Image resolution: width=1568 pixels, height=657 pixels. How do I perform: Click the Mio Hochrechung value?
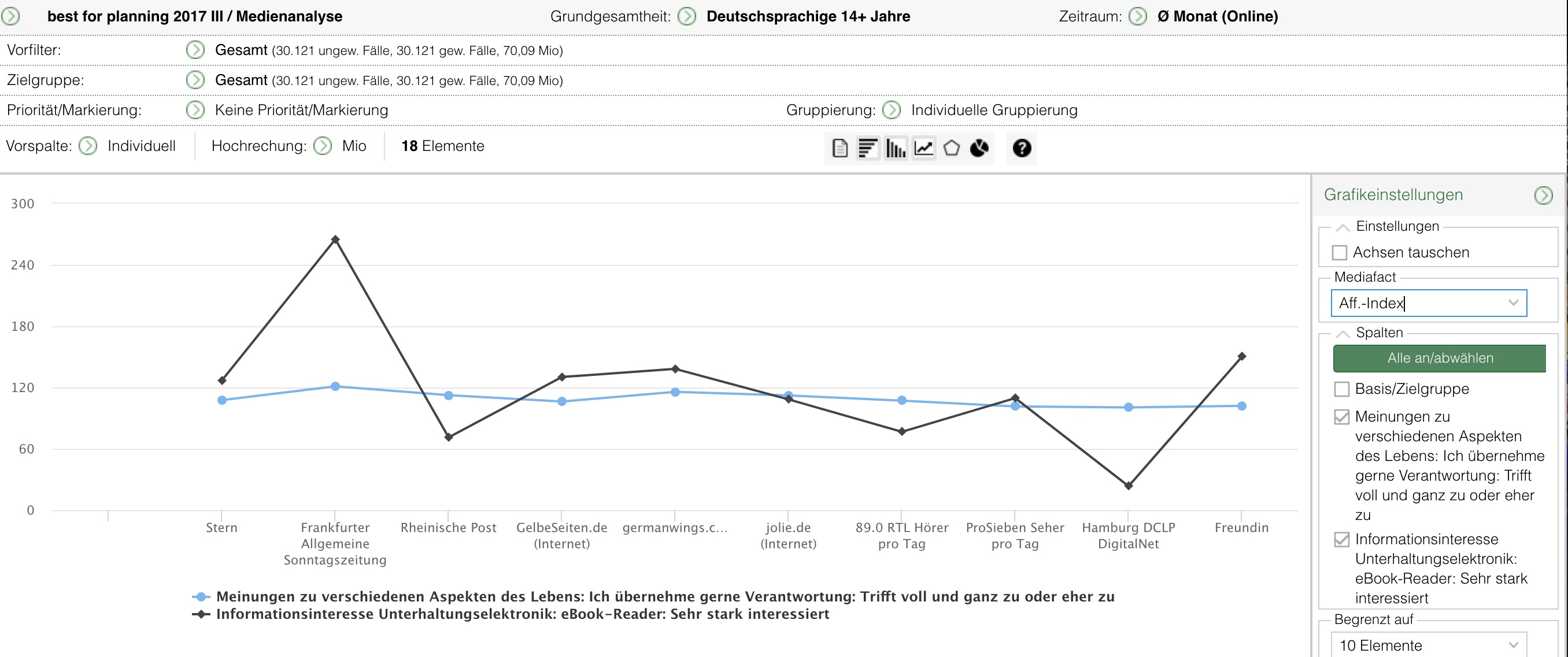click(354, 146)
